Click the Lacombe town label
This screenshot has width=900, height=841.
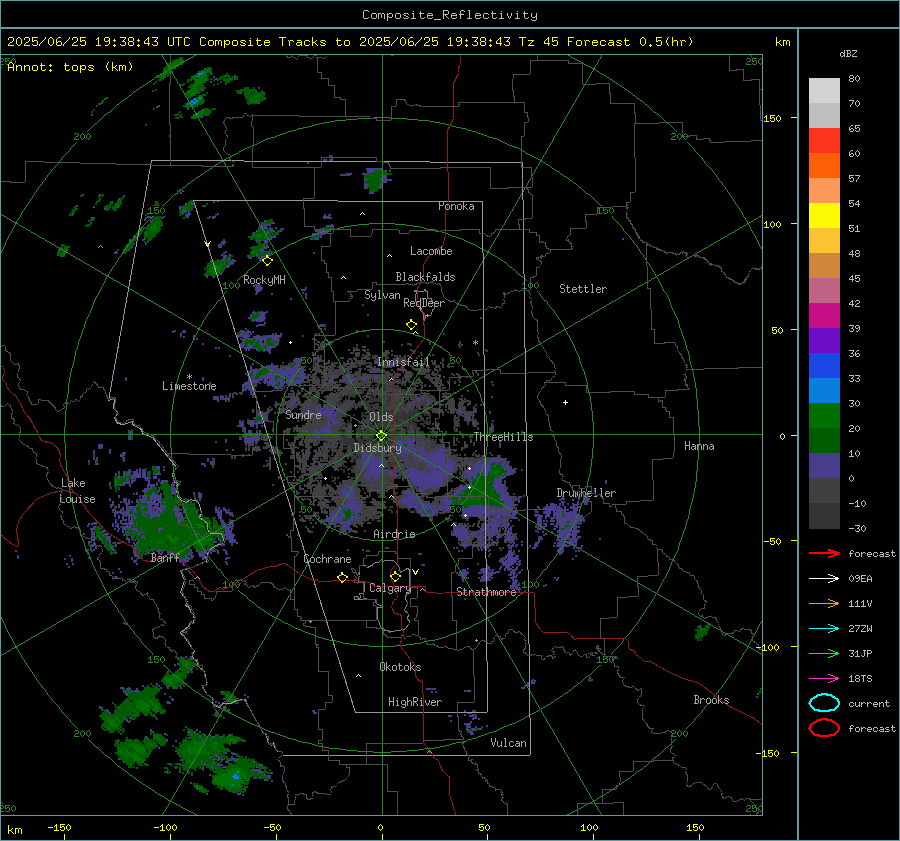[x=431, y=251]
